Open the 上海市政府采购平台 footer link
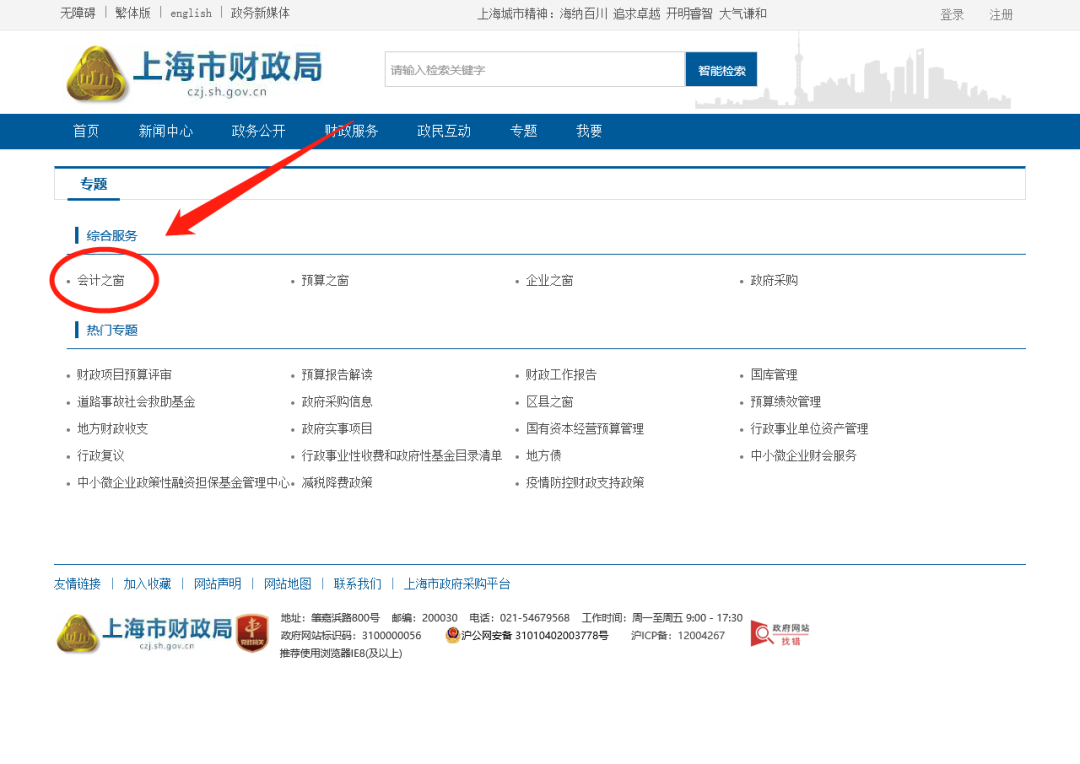Image resolution: width=1080 pixels, height=764 pixels. (457, 584)
